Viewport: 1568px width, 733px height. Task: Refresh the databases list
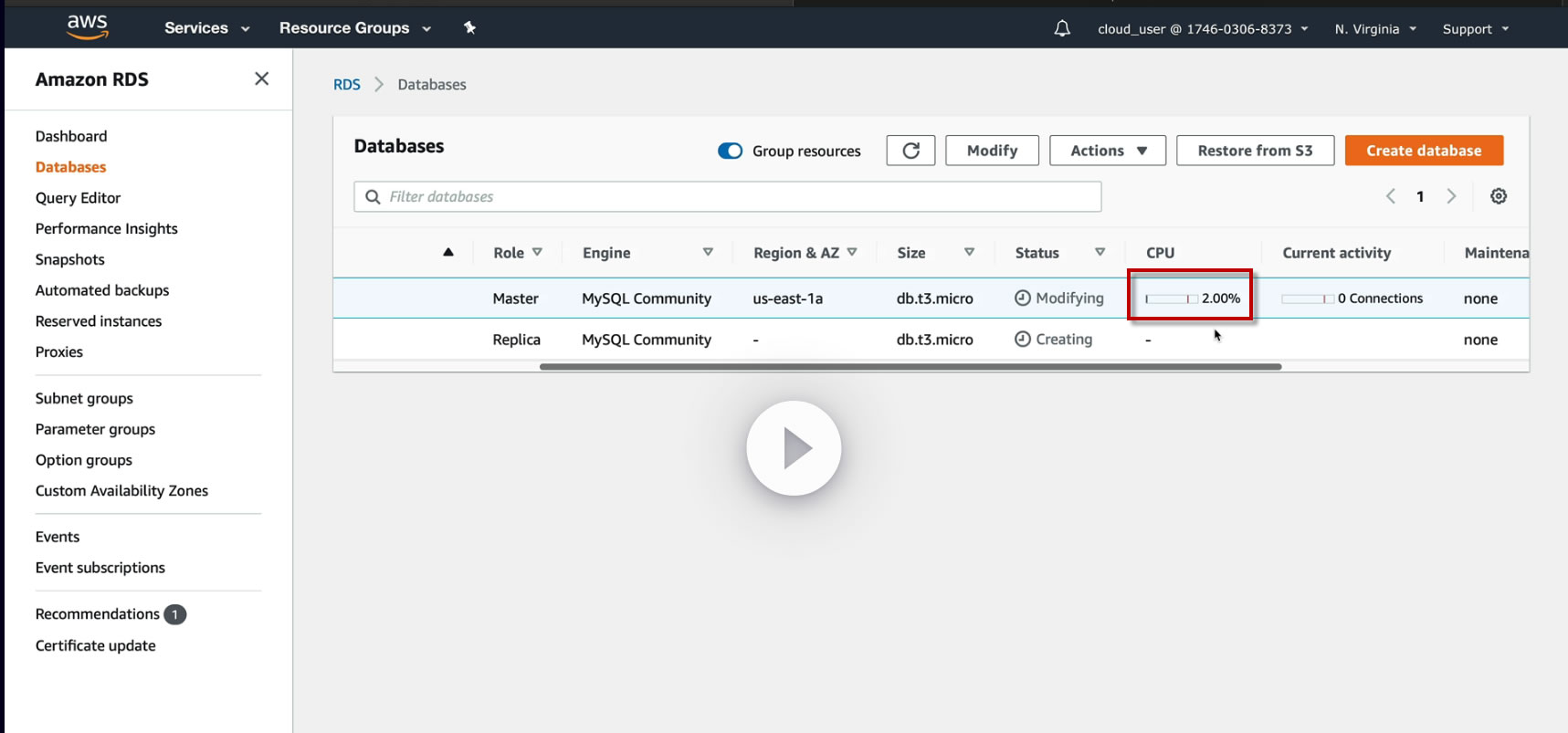(910, 151)
